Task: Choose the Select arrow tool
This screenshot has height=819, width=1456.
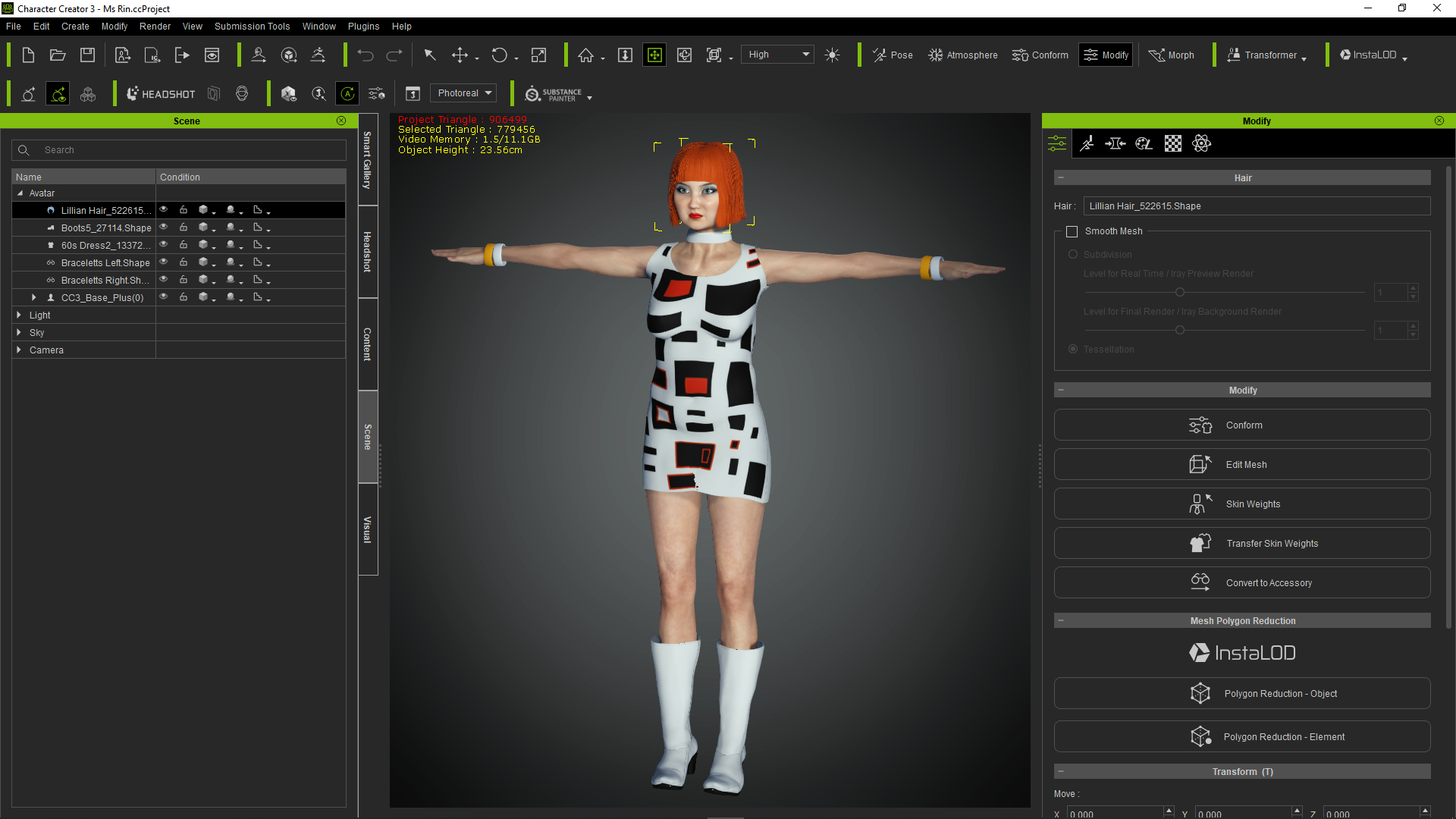Action: pos(430,55)
